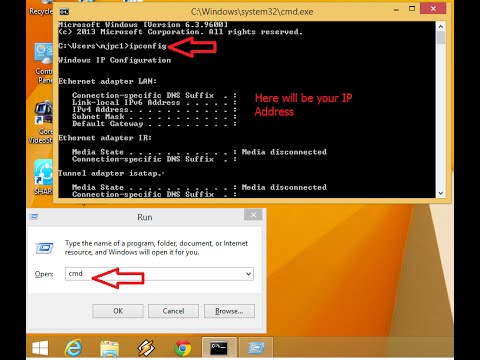Open Winamp icon in taskbar

pyautogui.click(x=146, y=348)
